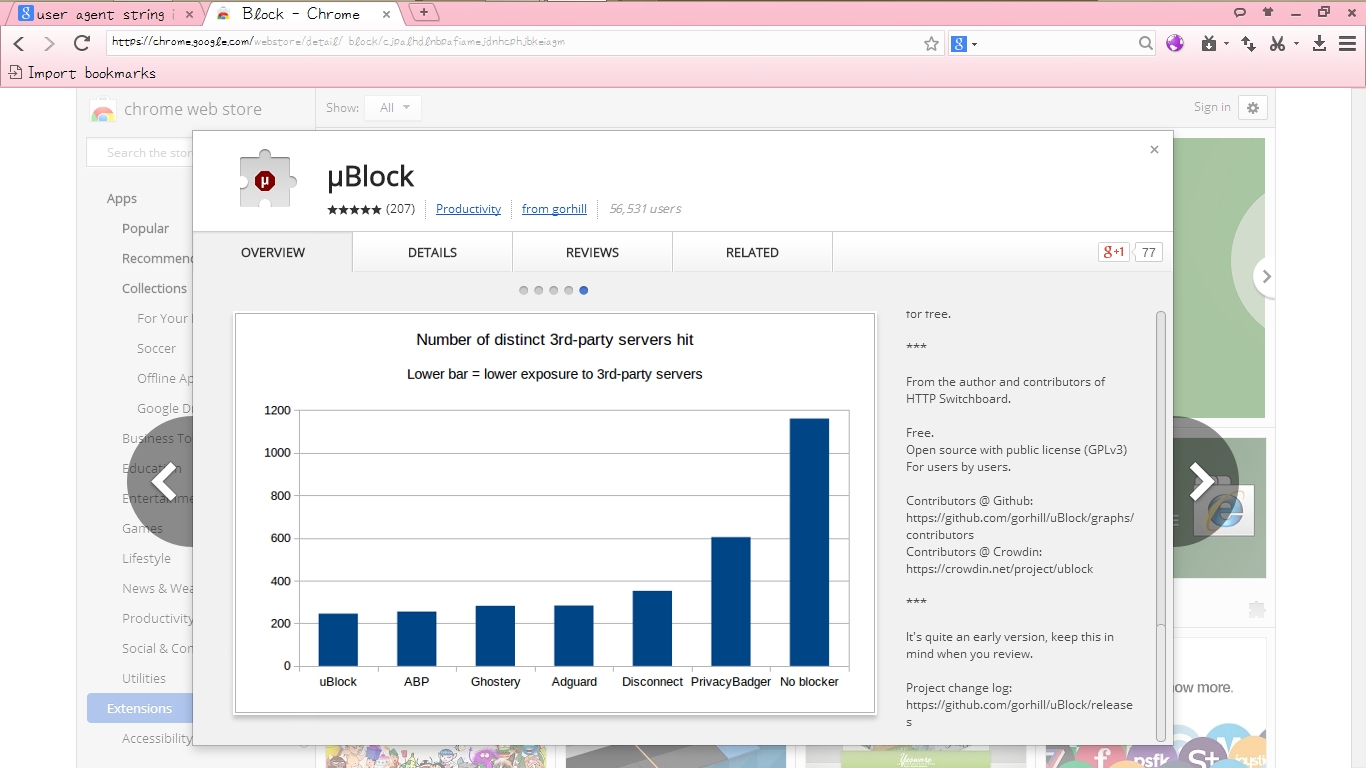Show previous screenshot with left arrow
Image resolution: width=1366 pixels, height=768 pixels.
tap(165, 482)
